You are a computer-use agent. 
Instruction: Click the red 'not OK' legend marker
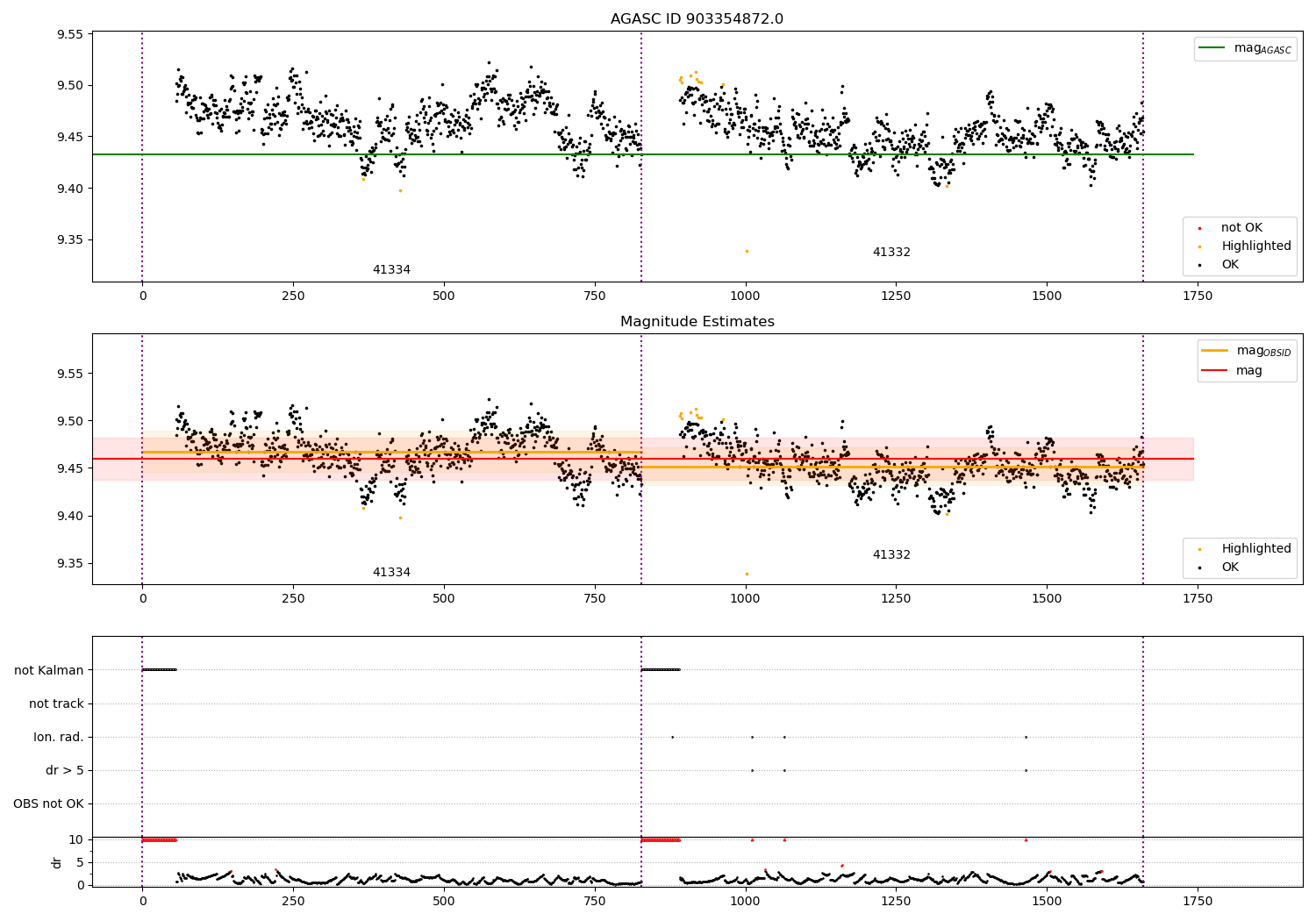click(x=1200, y=228)
